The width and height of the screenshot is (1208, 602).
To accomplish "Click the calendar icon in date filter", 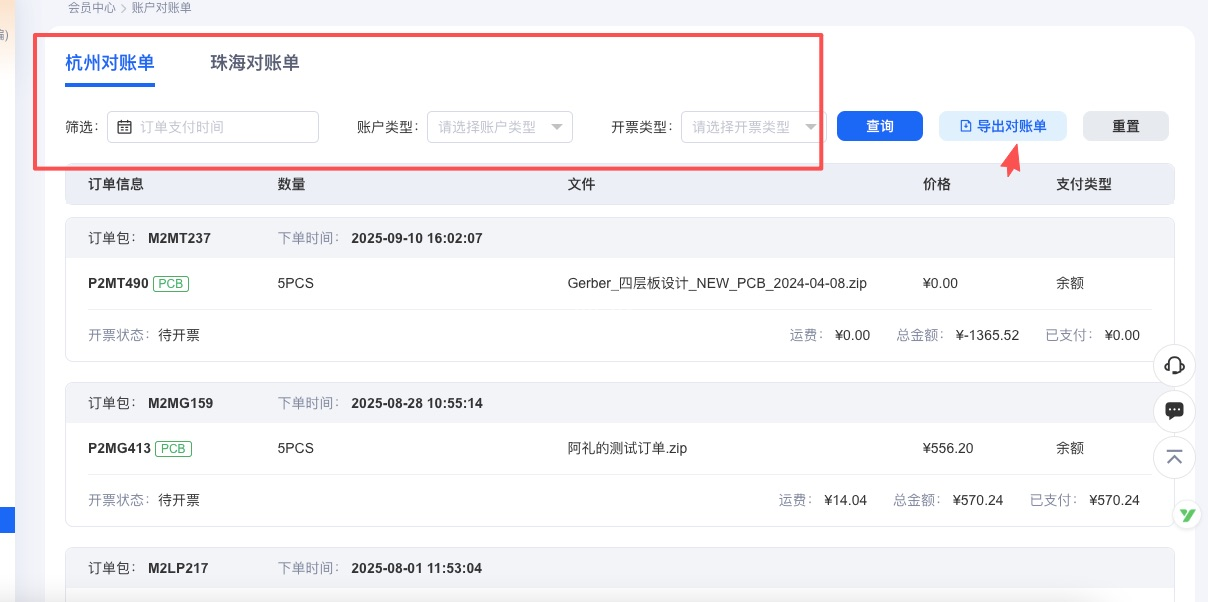I will 125,127.
